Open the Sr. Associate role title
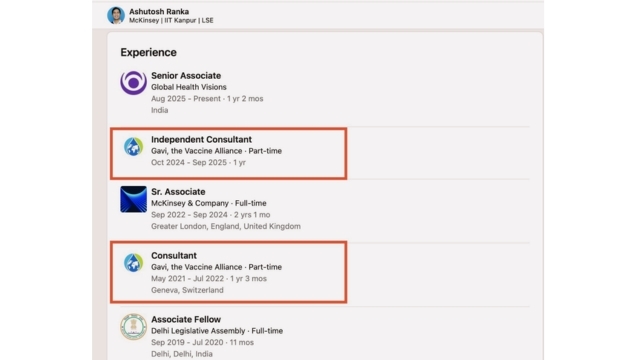This screenshot has height=360, width=640. pyautogui.click(x=178, y=191)
